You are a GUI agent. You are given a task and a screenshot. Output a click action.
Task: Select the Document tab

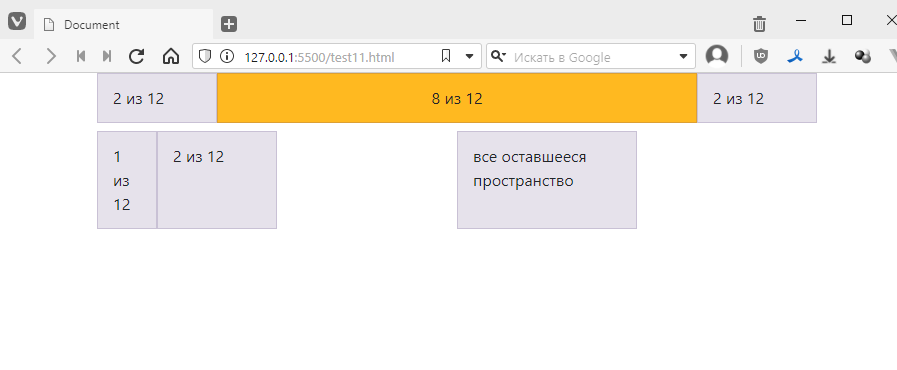tap(124, 25)
